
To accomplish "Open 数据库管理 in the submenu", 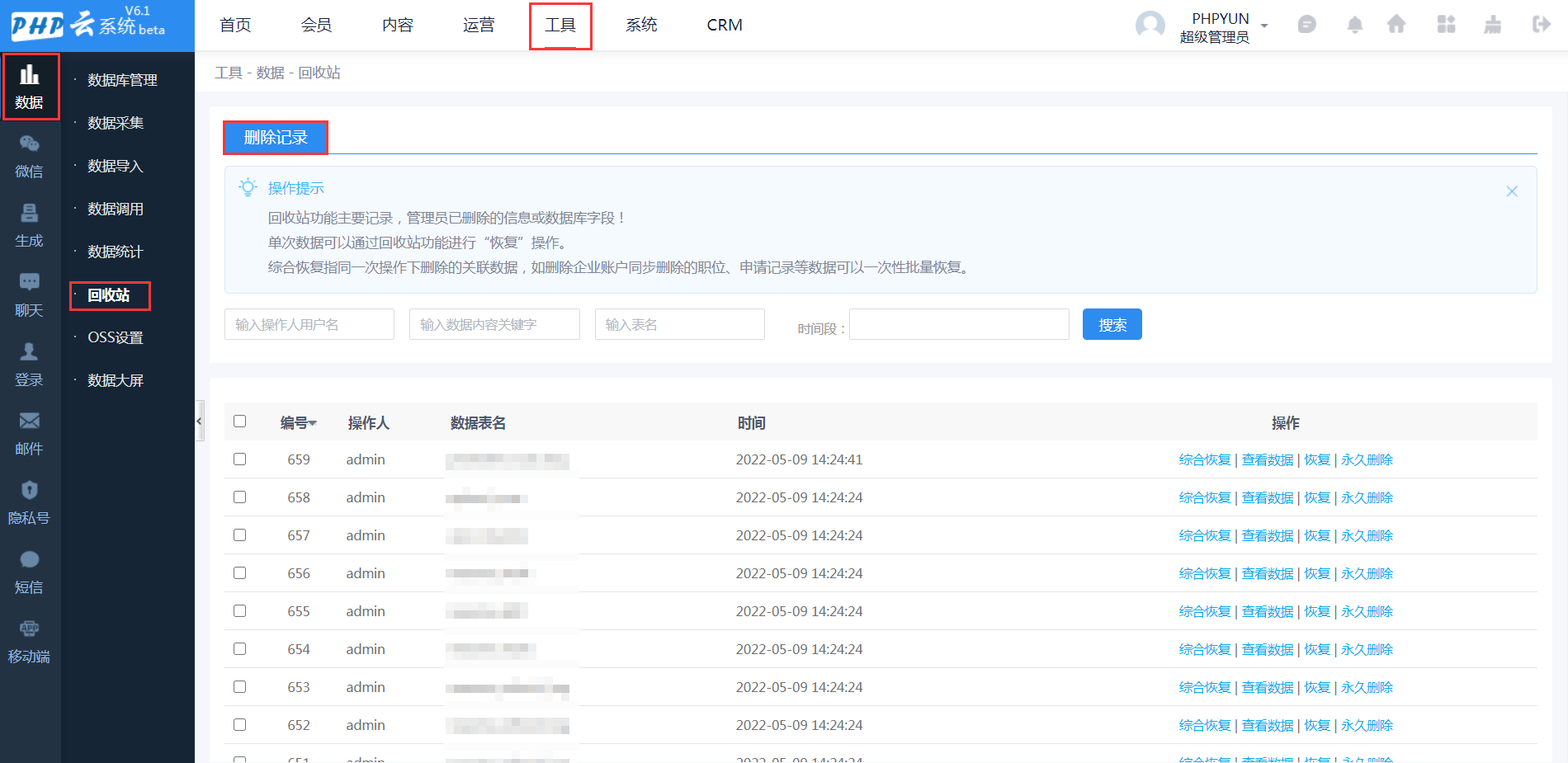I will [x=122, y=80].
